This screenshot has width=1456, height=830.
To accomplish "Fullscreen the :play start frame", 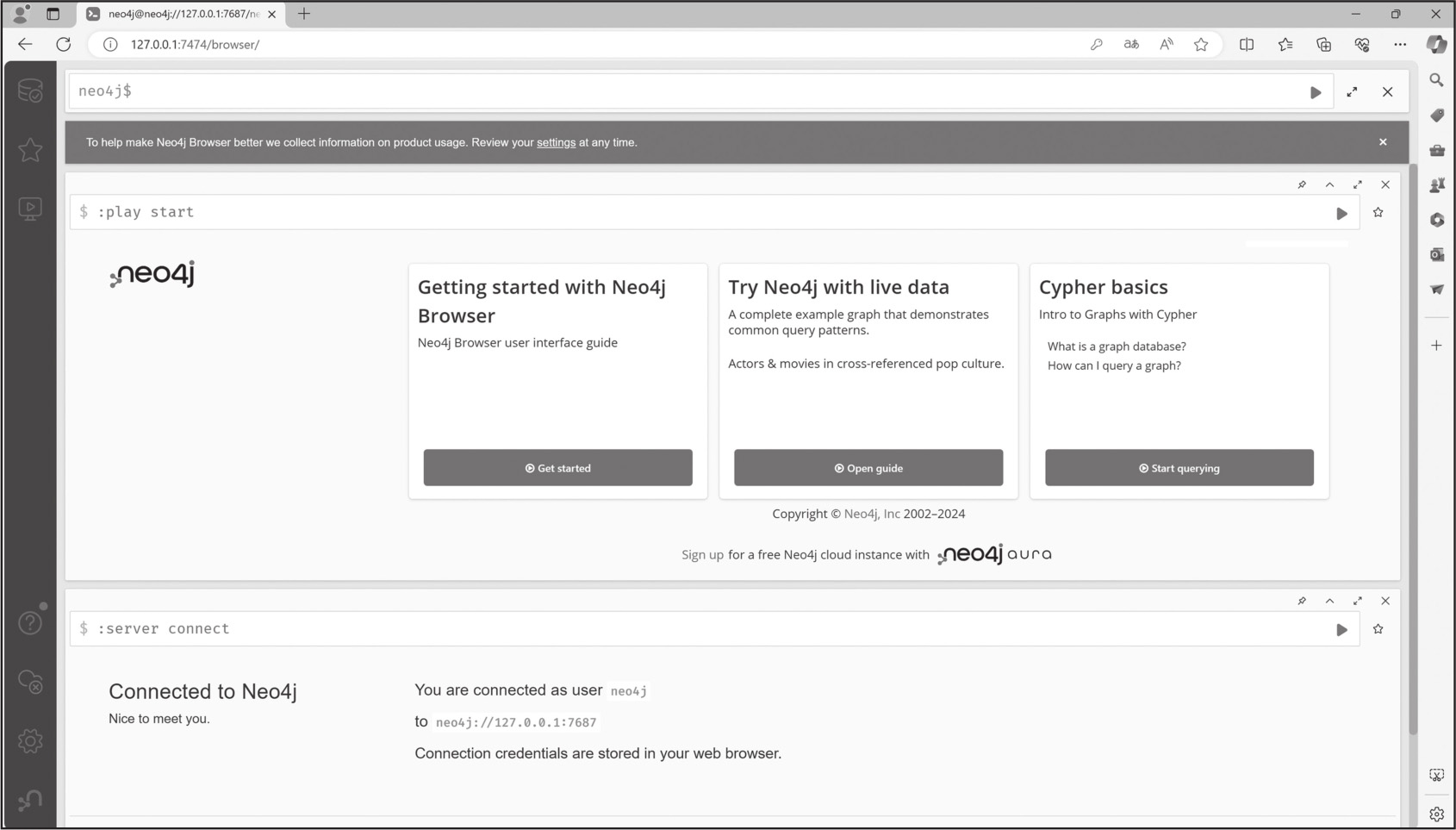I will click(x=1358, y=184).
